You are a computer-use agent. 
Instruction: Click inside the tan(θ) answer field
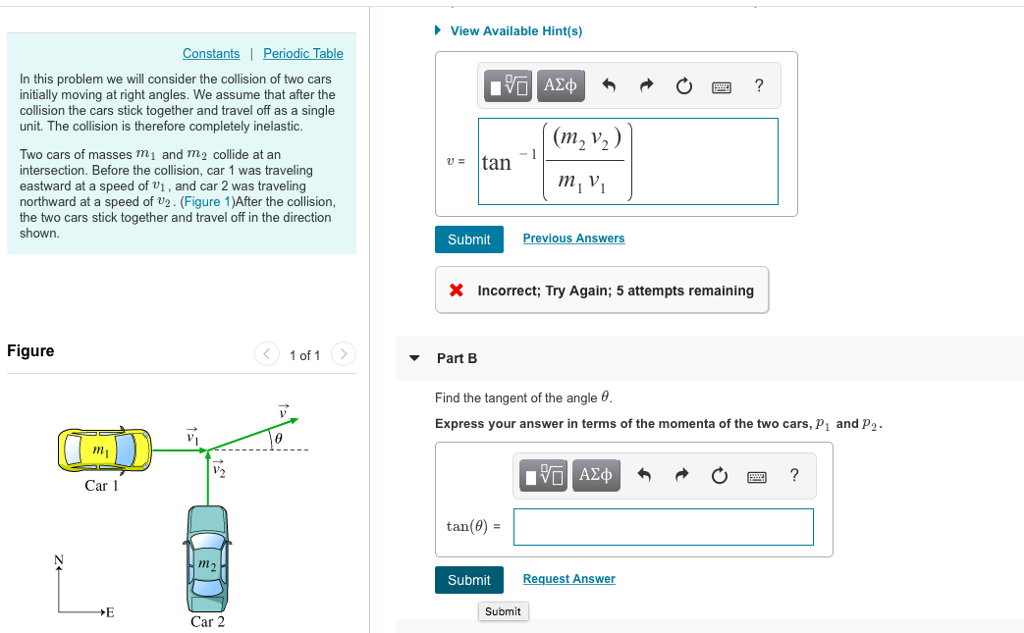point(663,527)
